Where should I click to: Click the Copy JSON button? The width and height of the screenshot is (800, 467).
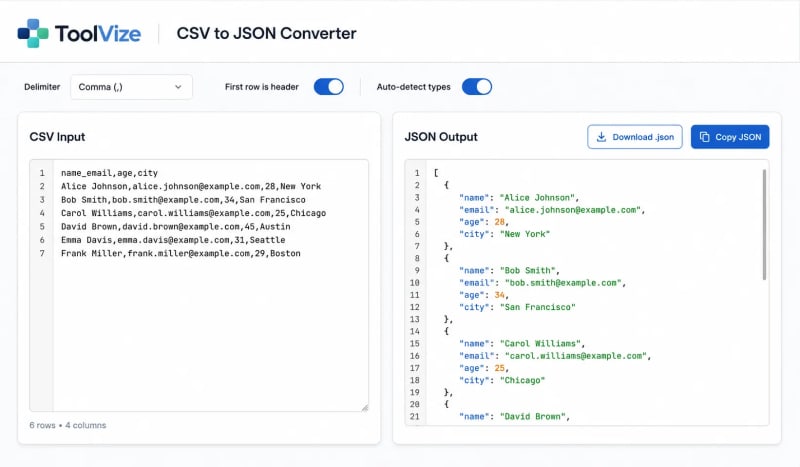(730, 137)
